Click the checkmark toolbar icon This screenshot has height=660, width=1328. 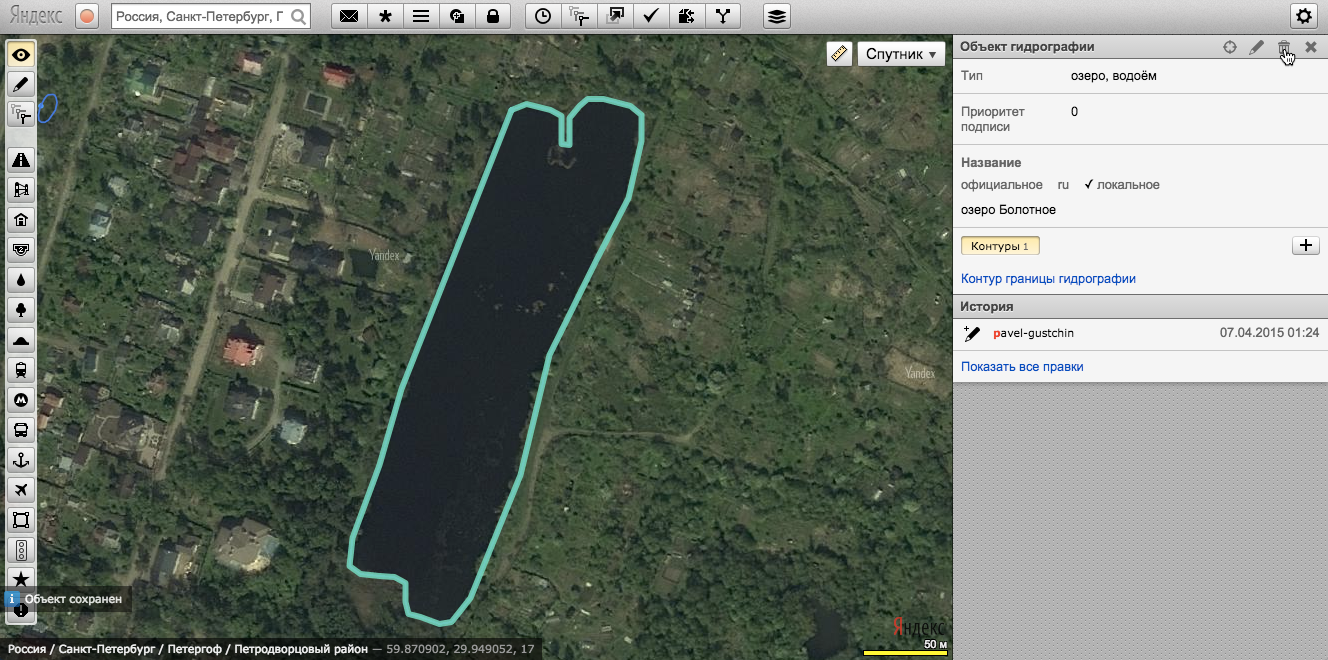click(x=650, y=16)
